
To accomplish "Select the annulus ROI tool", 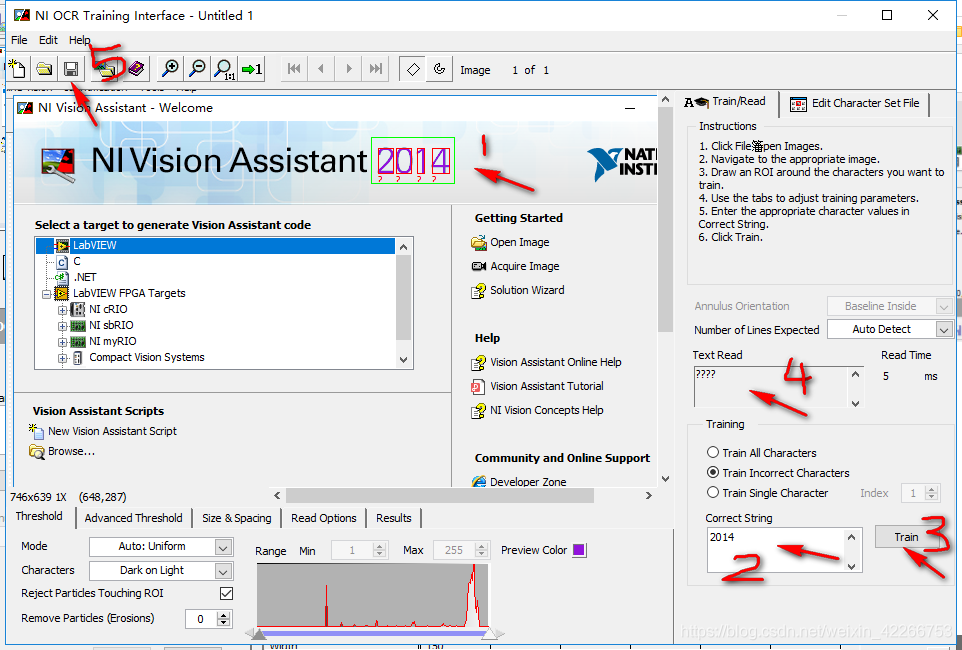I will point(439,69).
